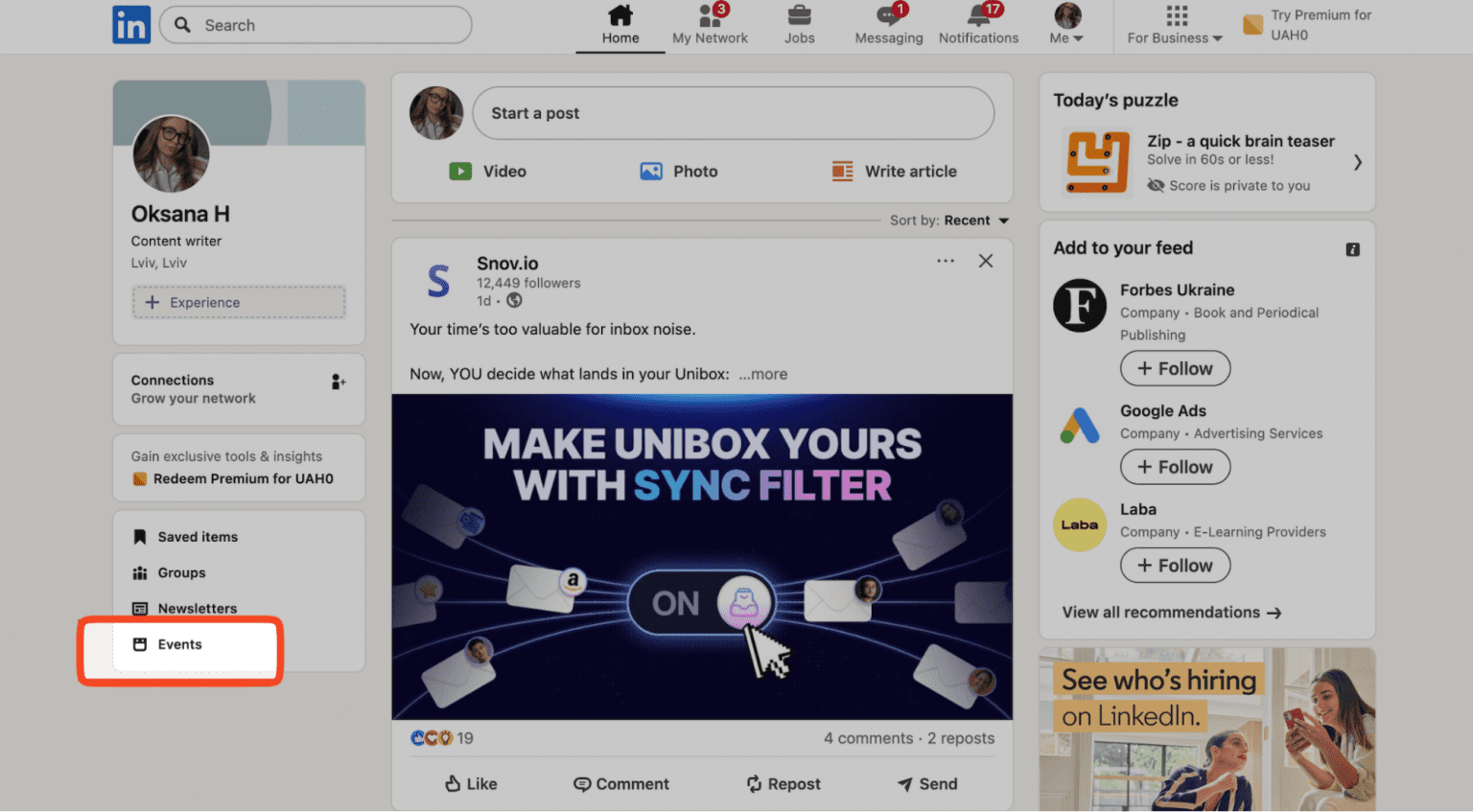Repost the Snov.io post
The image size is (1473, 812).
point(783,784)
